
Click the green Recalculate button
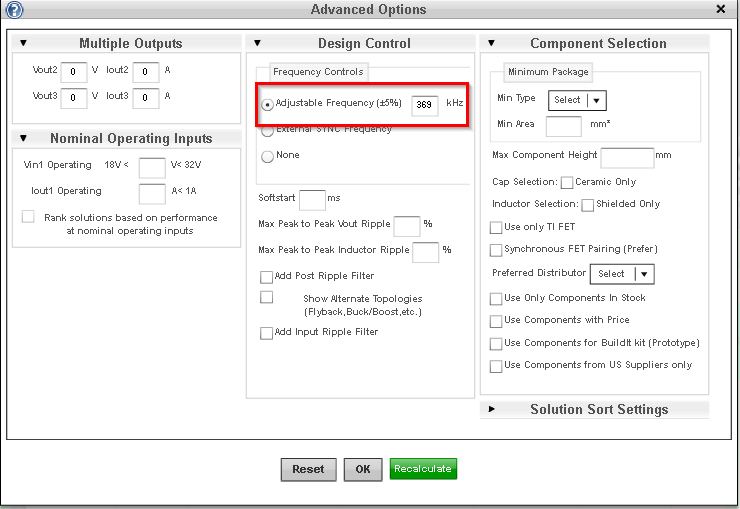pos(423,469)
